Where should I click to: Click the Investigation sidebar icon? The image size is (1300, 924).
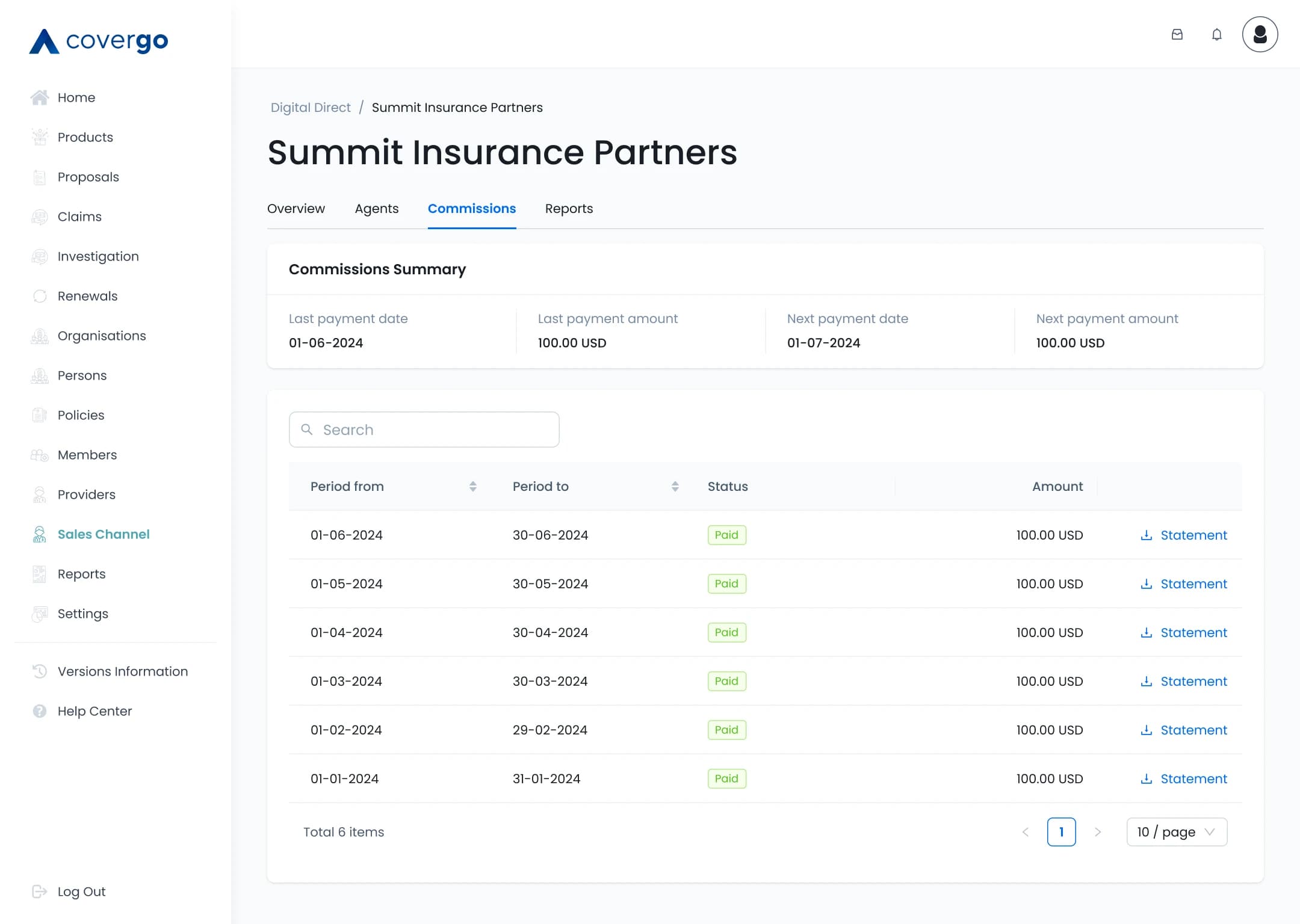coord(40,256)
